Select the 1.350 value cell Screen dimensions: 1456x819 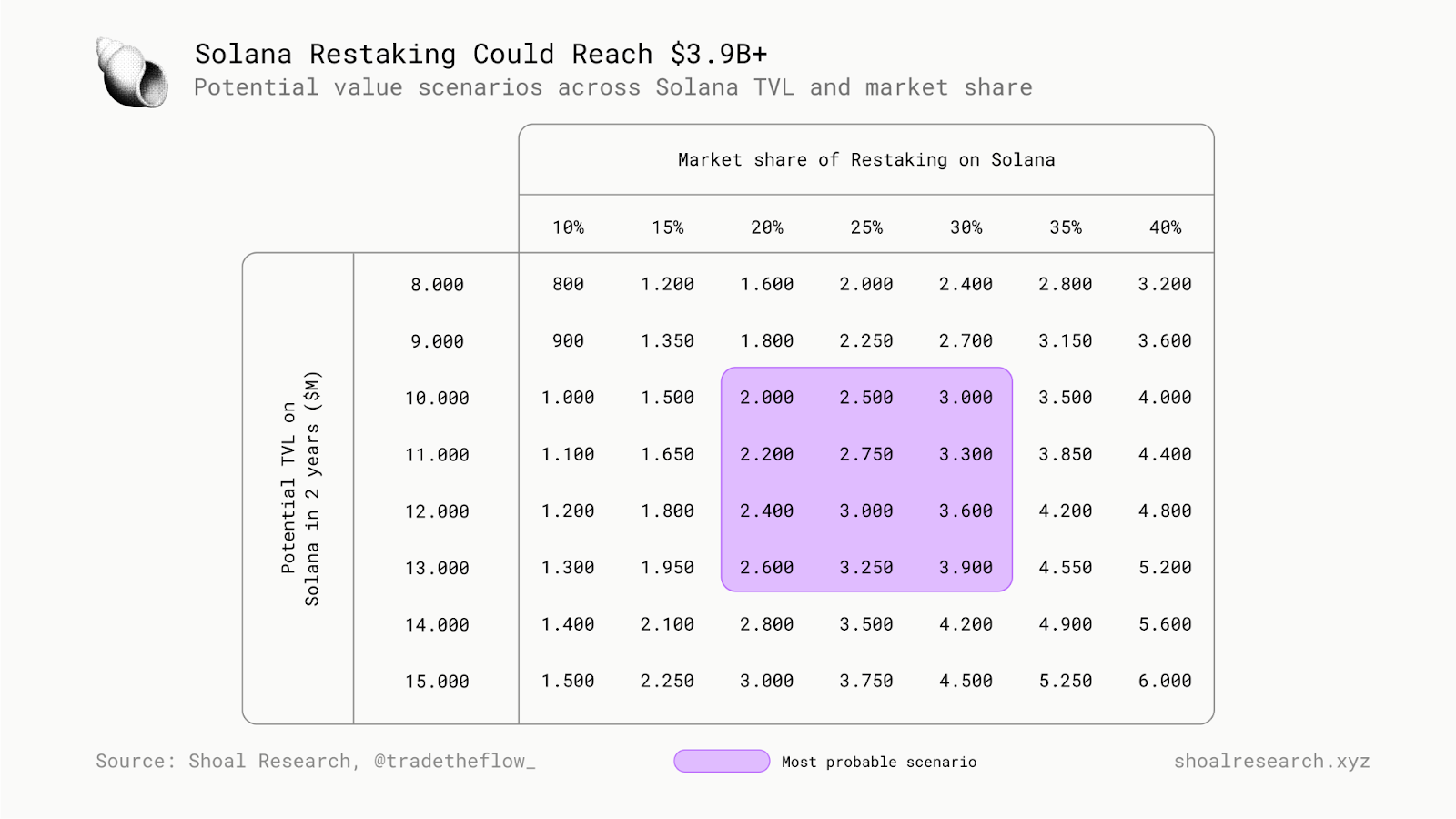point(667,340)
